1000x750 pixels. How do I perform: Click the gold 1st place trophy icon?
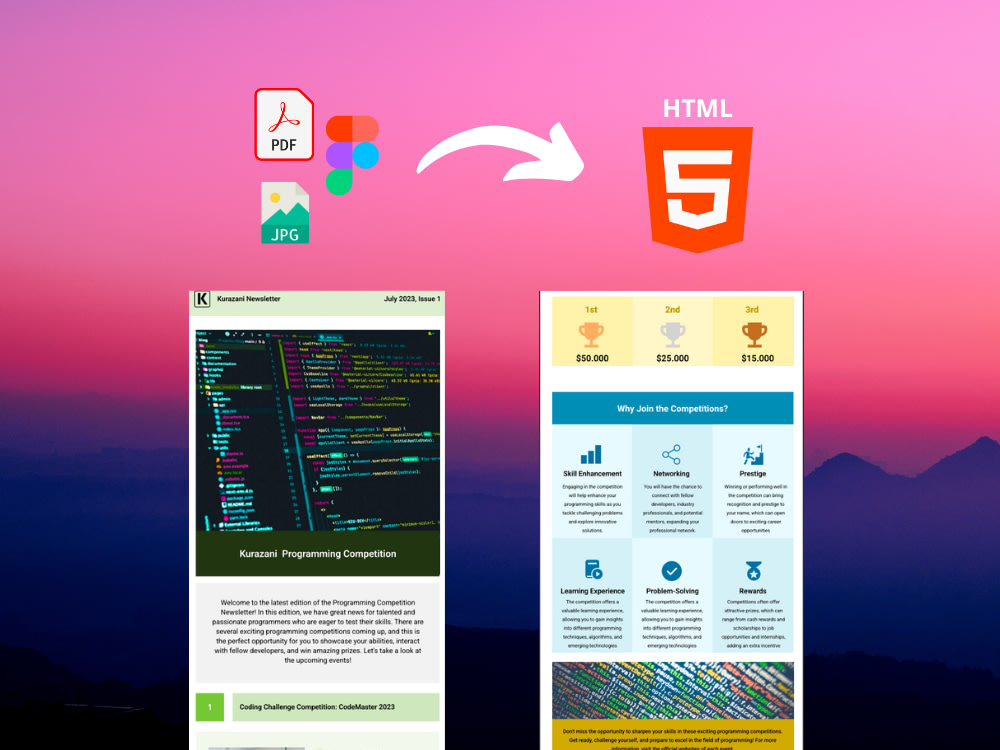pos(591,334)
